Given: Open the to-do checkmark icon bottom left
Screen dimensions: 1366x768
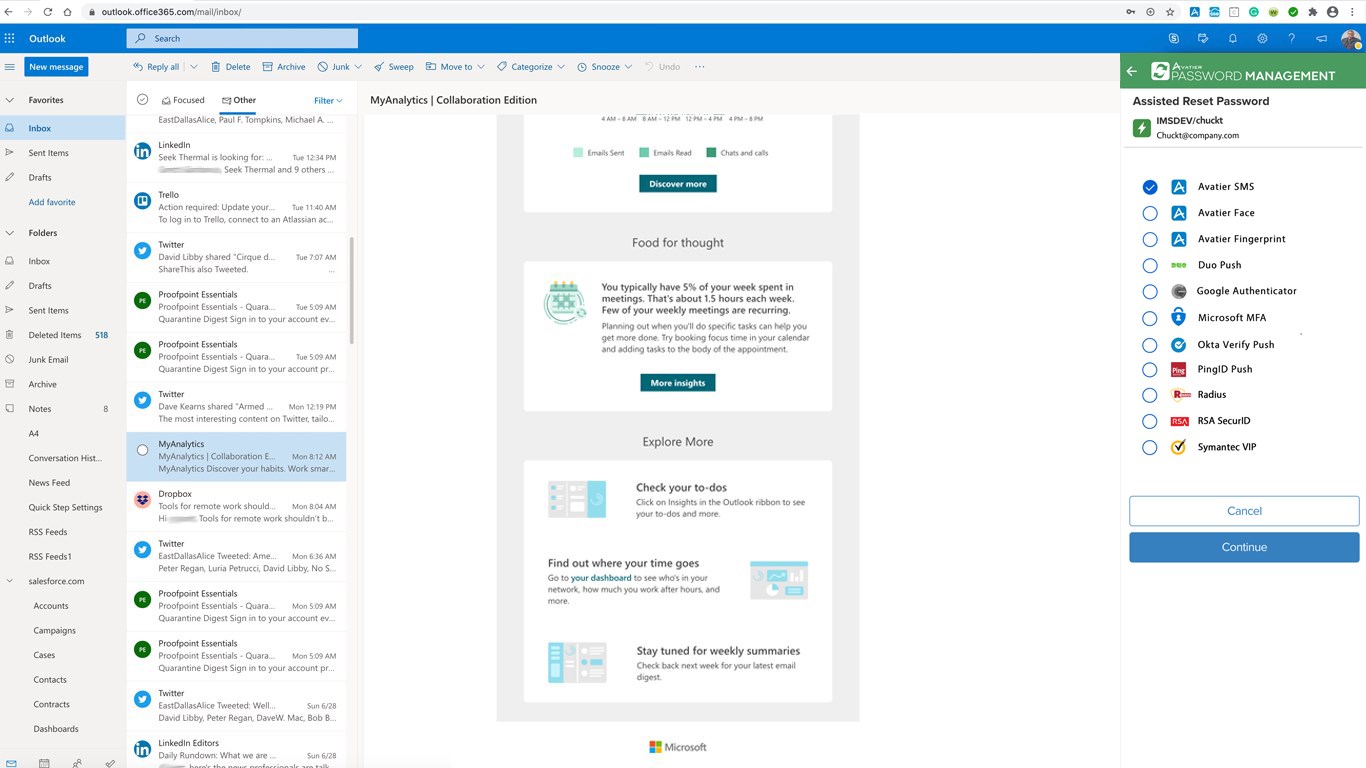Looking at the screenshot, I should [x=110, y=763].
